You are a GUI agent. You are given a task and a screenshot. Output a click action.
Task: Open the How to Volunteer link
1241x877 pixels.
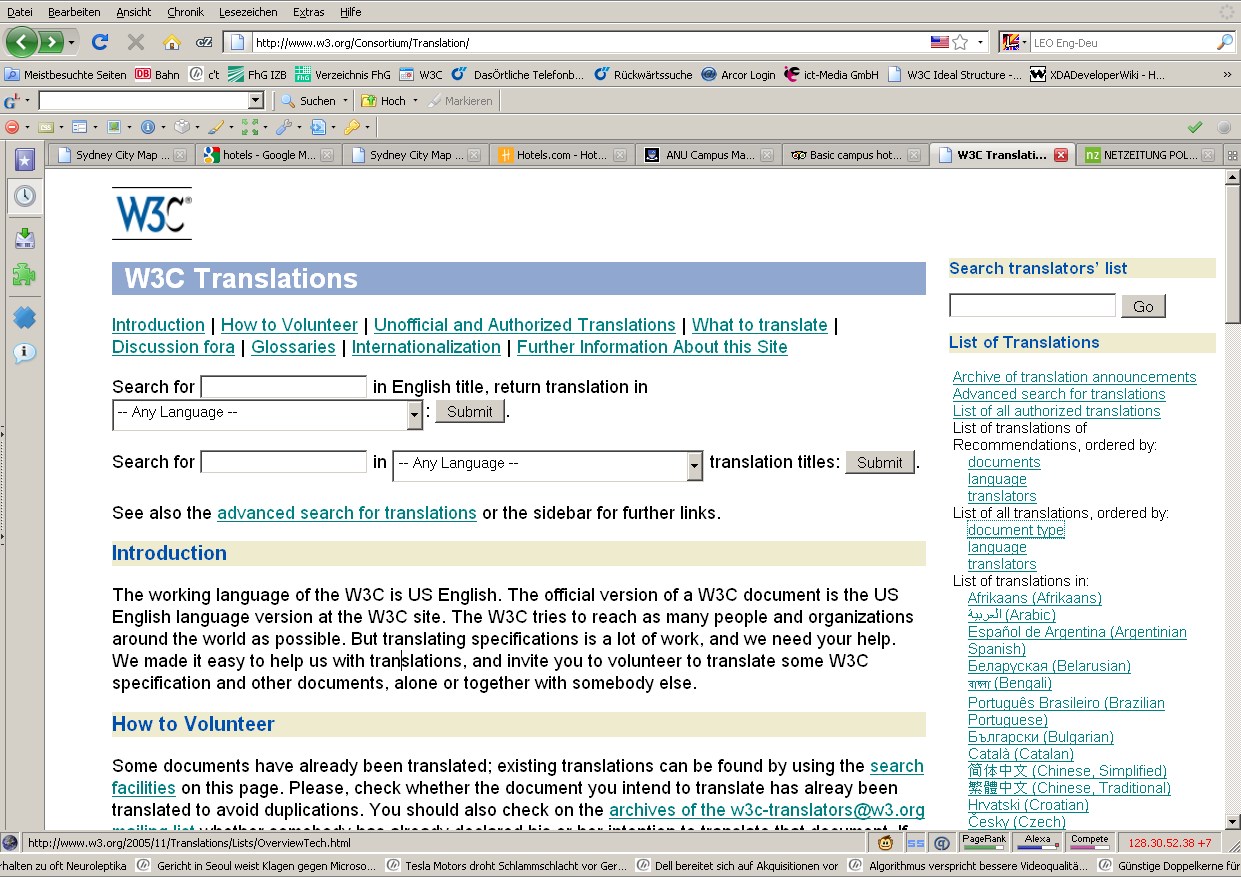(289, 325)
